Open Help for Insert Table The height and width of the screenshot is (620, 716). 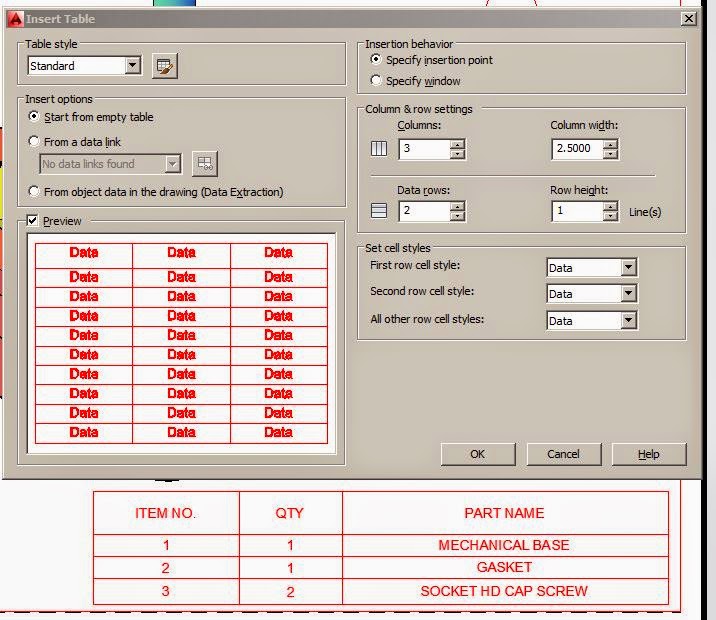(648, 454)
